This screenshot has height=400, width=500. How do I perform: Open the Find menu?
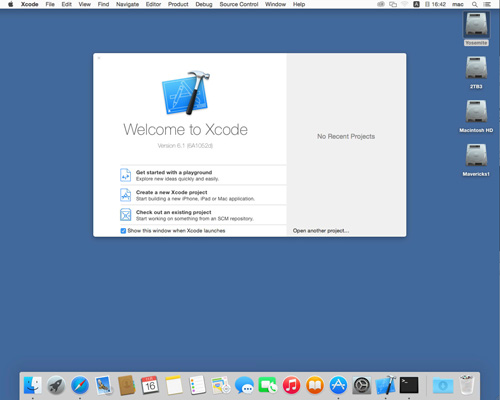[x=103, y=4]
